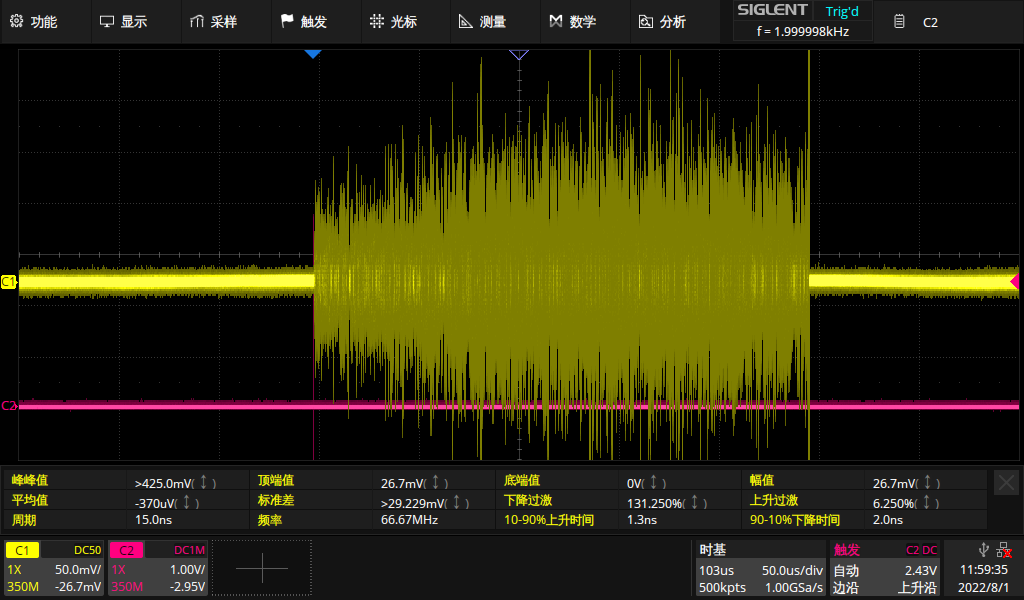The width and height of the screenshot is (1024, 600).
Task: Click the C2 icon at top right
Action: coord(900,21)
